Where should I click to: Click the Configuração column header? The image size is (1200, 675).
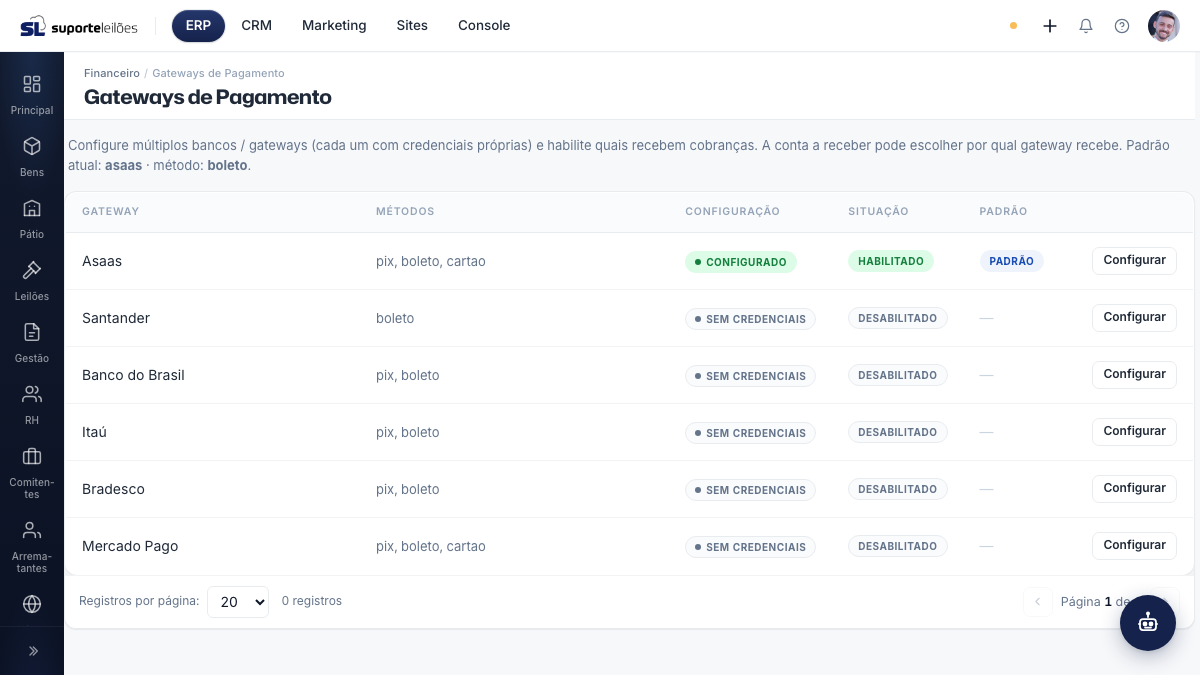(732, 211)
